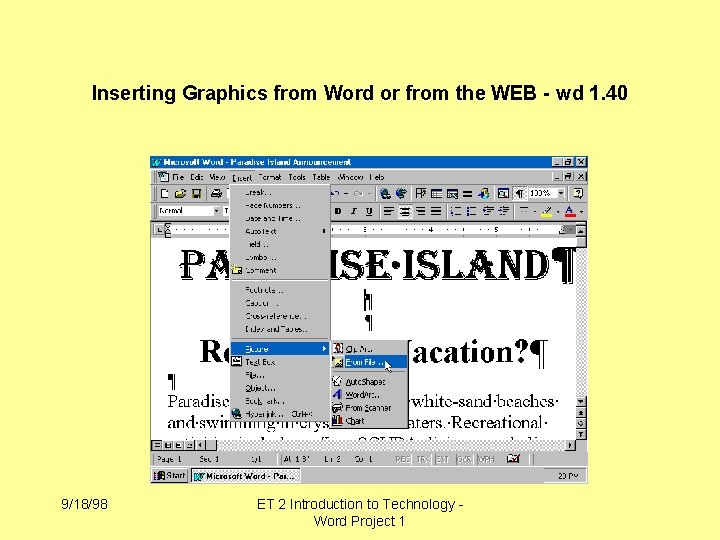This screenshot has height=540, width=720.
Task: Click the tab alignment selector on ruler
Action: coord(158,230)
